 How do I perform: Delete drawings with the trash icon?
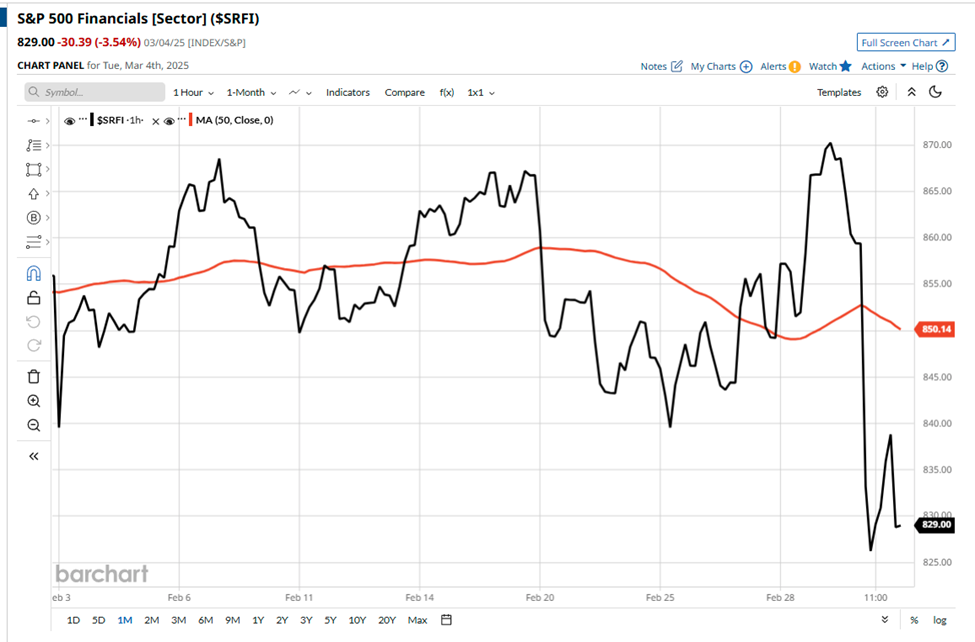click(33, 376)
